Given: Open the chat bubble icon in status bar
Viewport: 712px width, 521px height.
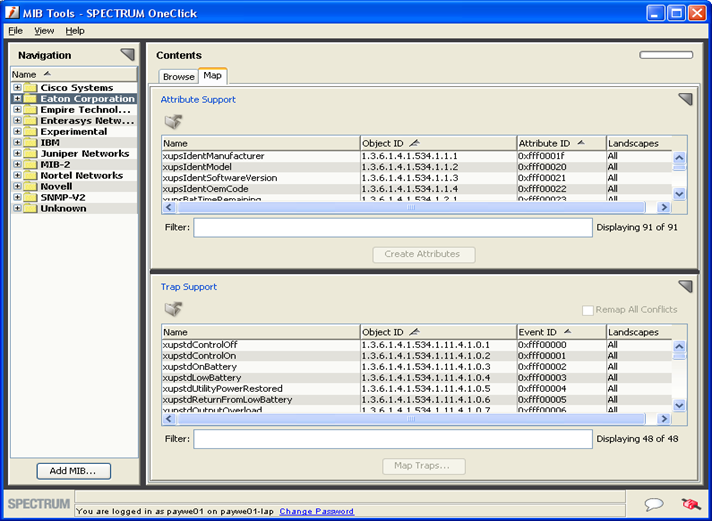Looking at the screenshot, I should [x=654, y=504].
